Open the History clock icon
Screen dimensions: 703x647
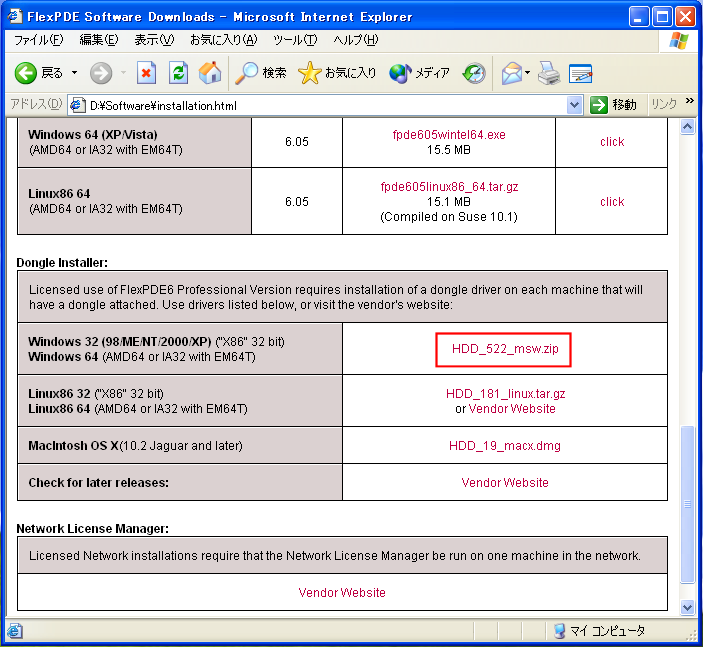pos(474,73)
